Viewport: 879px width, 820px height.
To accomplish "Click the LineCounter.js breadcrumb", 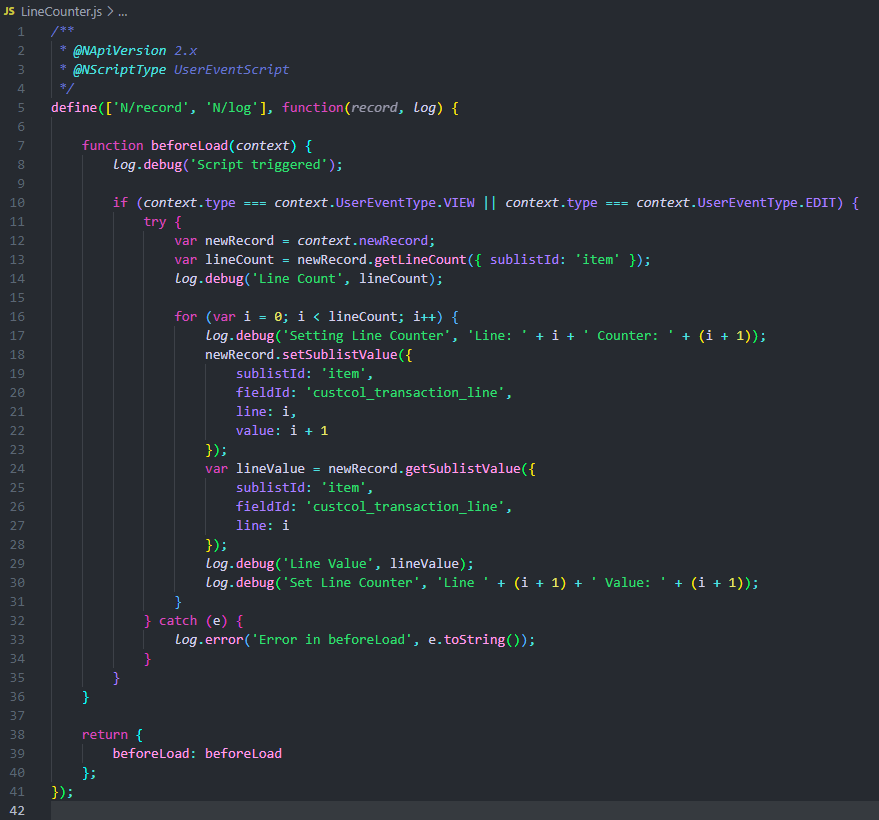I will (x=62, y=11).
